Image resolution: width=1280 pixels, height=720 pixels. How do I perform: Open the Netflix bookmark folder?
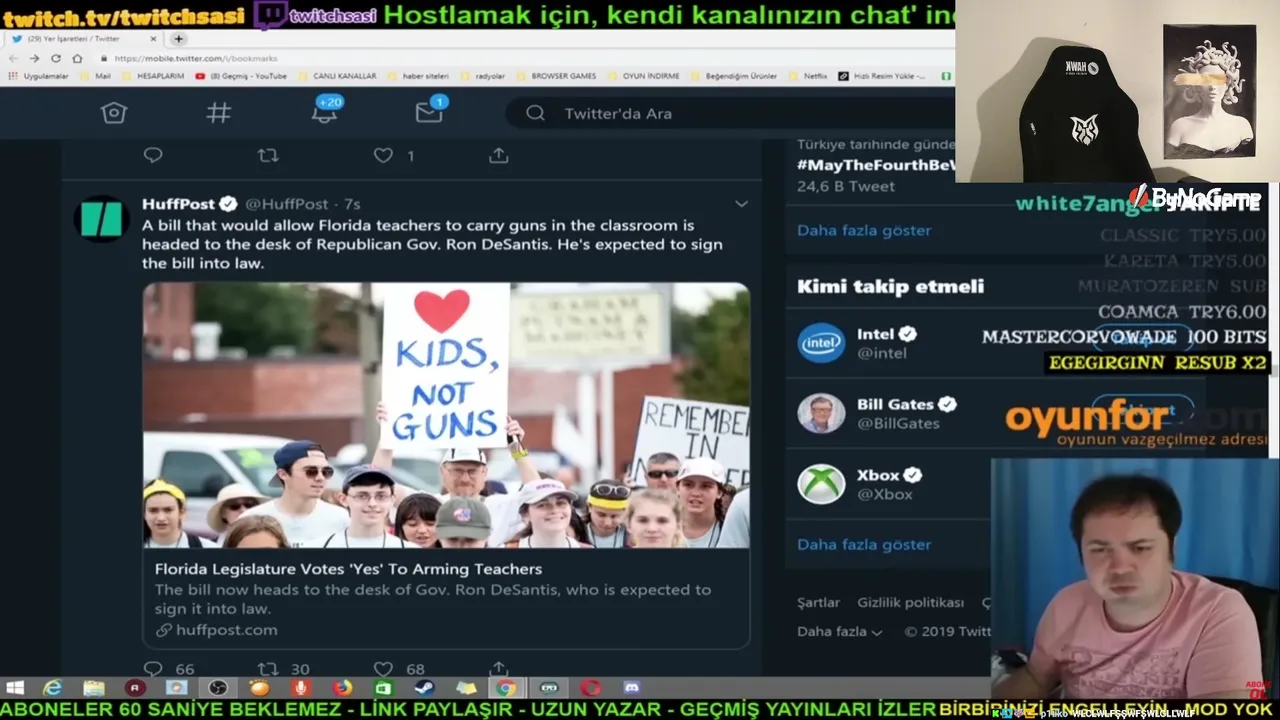(x=808, y=76)
